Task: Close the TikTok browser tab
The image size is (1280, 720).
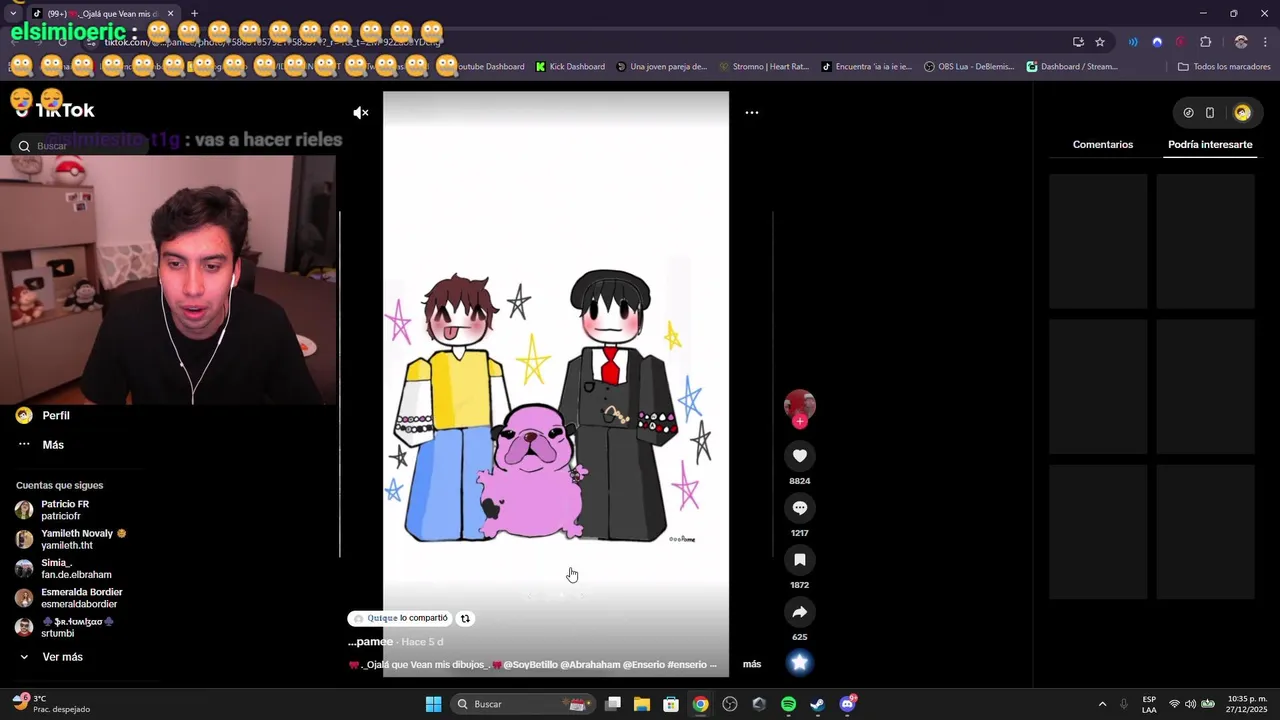Action: (170, 13)
